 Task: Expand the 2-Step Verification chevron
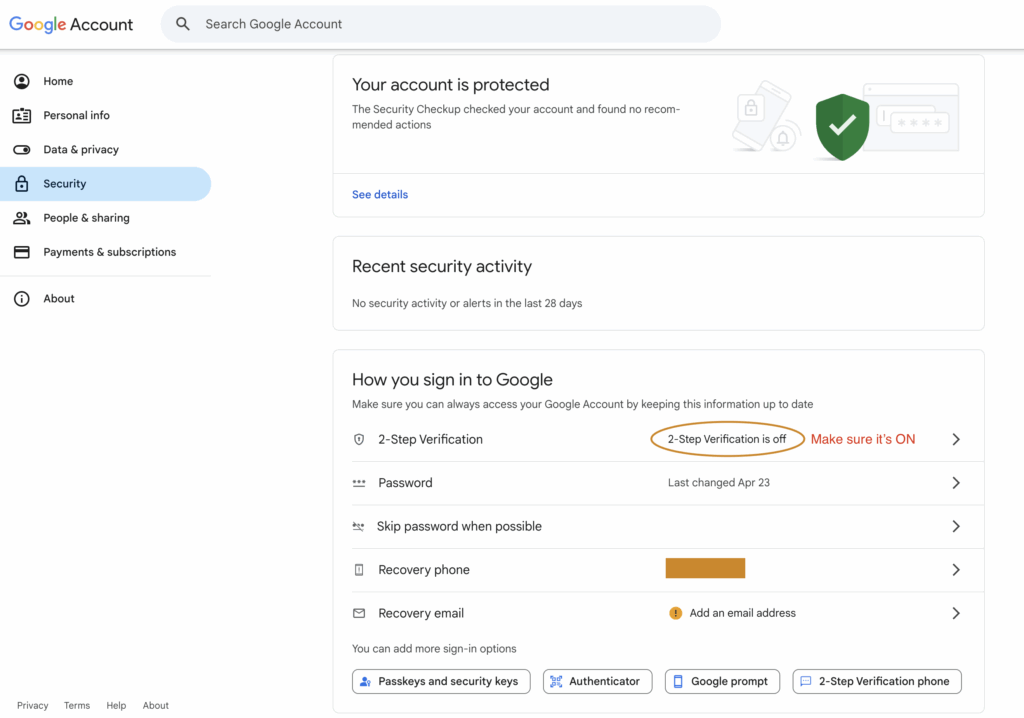coord(955,439)
